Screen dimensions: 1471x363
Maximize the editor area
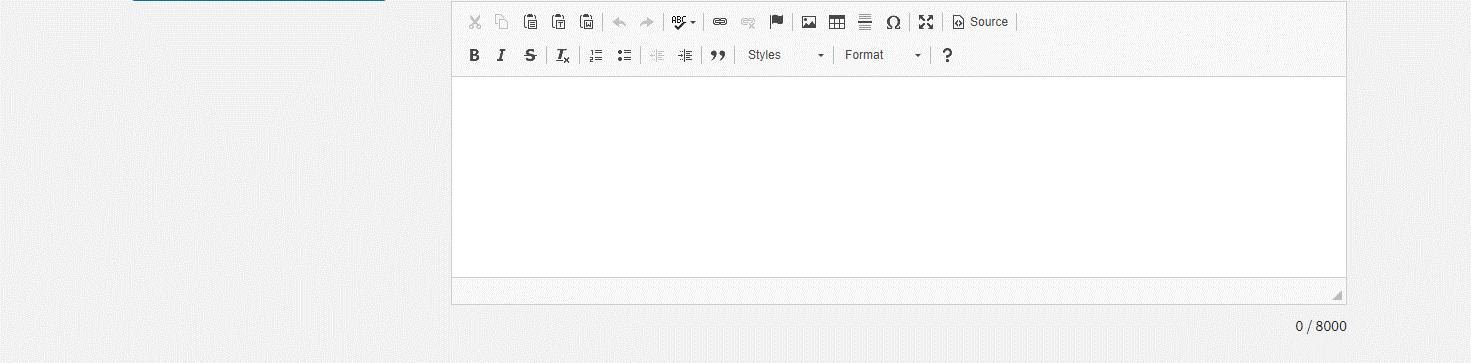point(926,22)
